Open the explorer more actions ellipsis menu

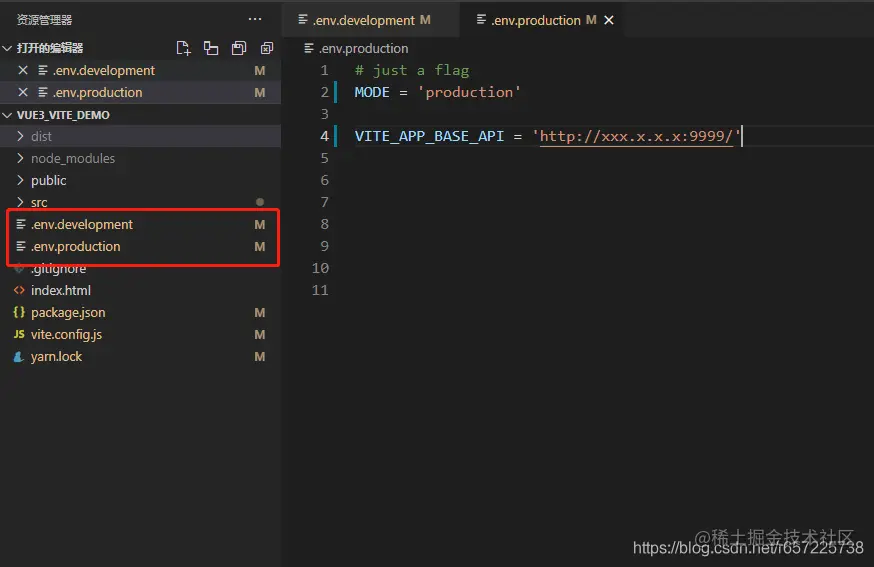pos(255,20)
